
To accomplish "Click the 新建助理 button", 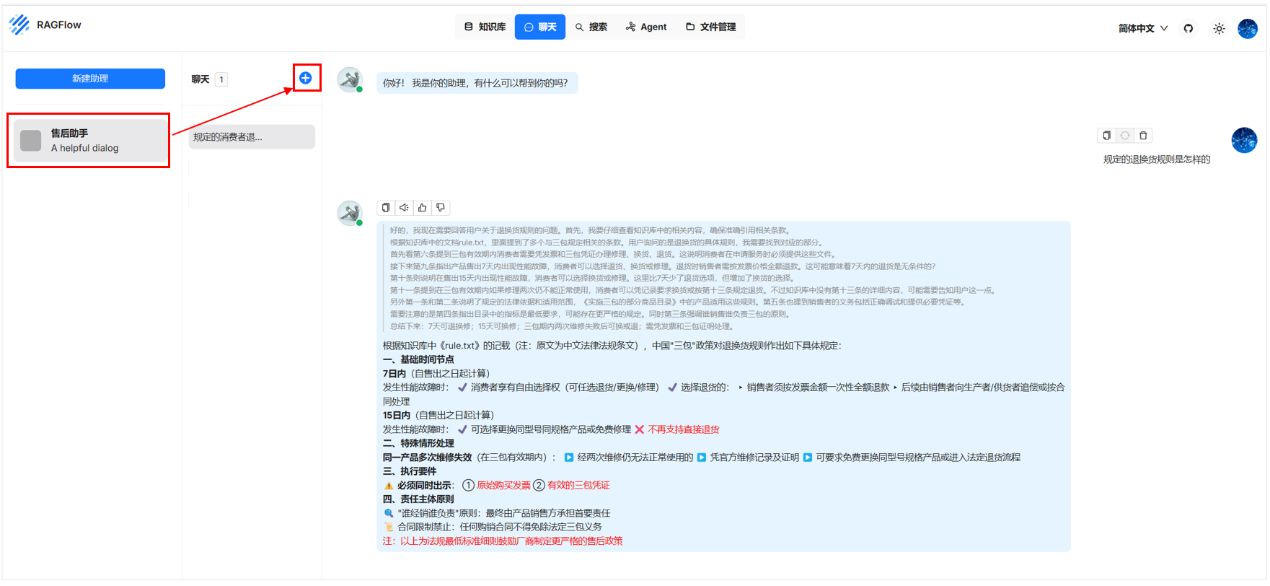I will [88, 78].
